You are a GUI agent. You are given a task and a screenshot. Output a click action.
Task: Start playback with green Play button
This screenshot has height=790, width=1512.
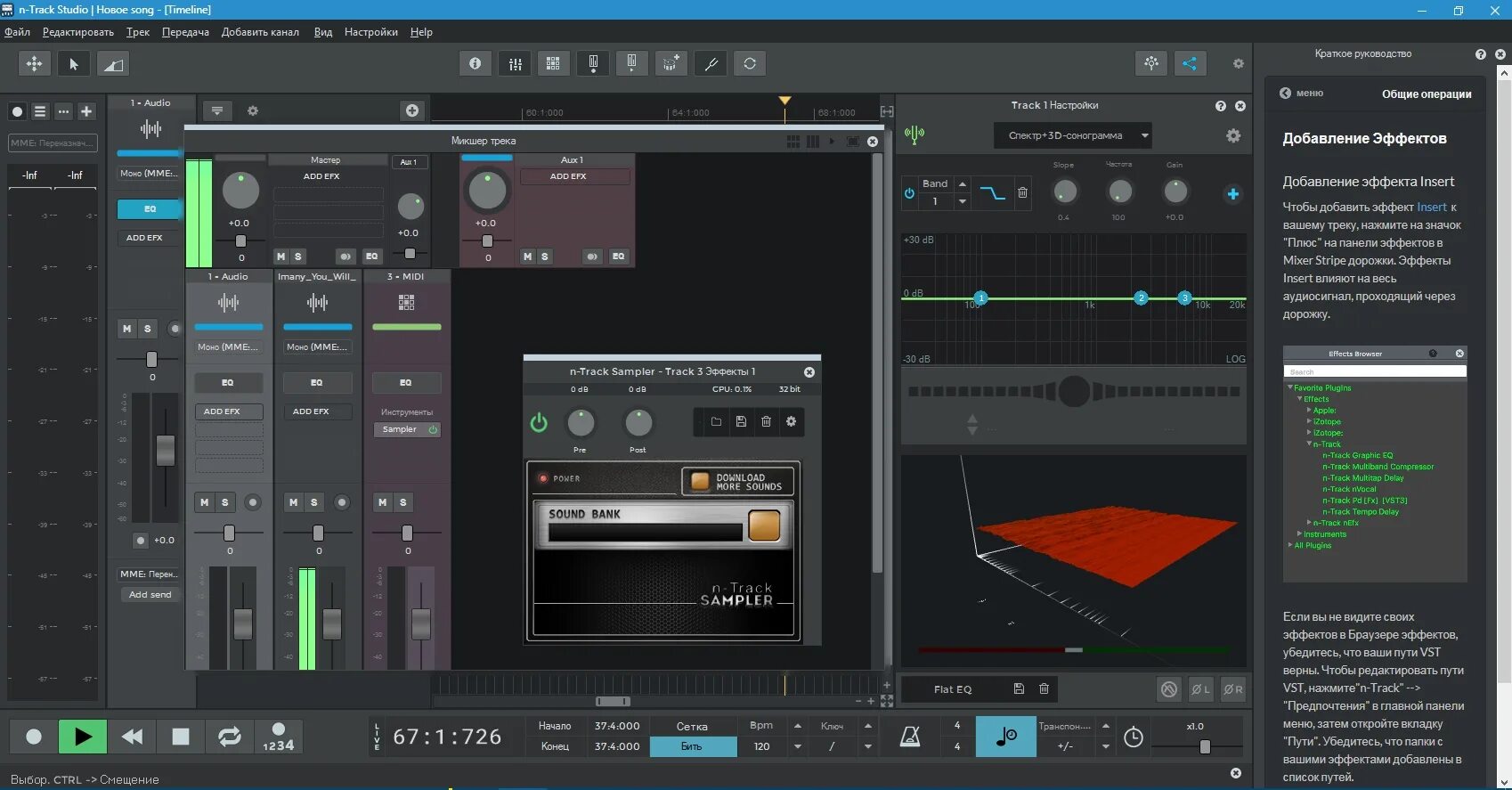(x=83, y=737)
